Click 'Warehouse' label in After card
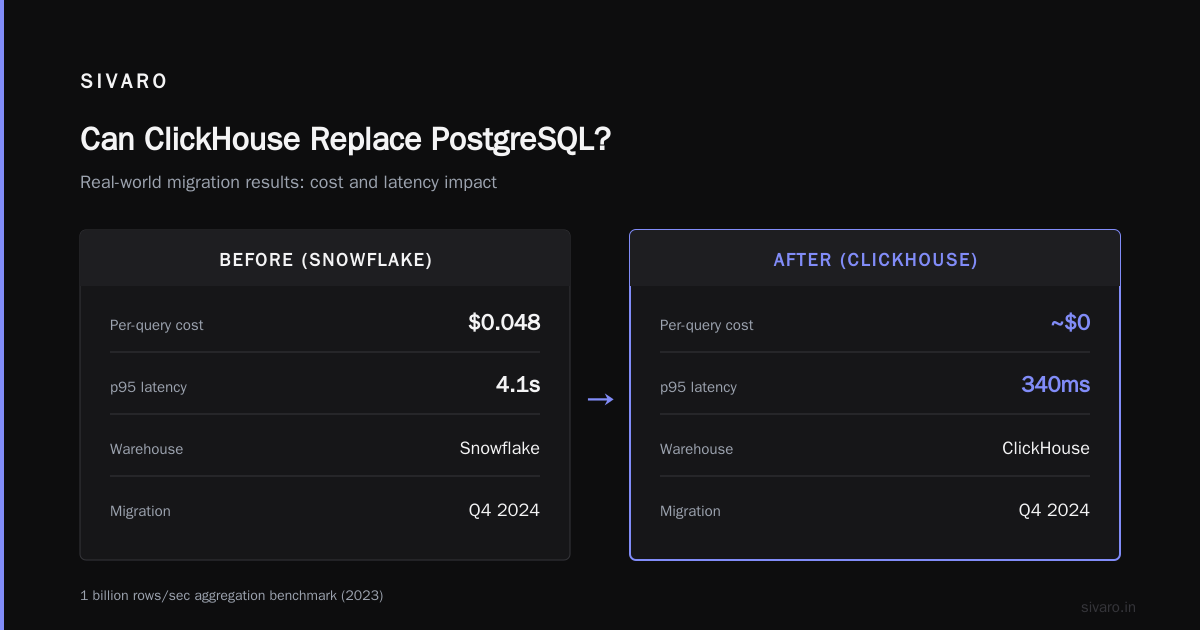Image resolution: width=1200 pixels, height=630 pixels. [697, 449]
